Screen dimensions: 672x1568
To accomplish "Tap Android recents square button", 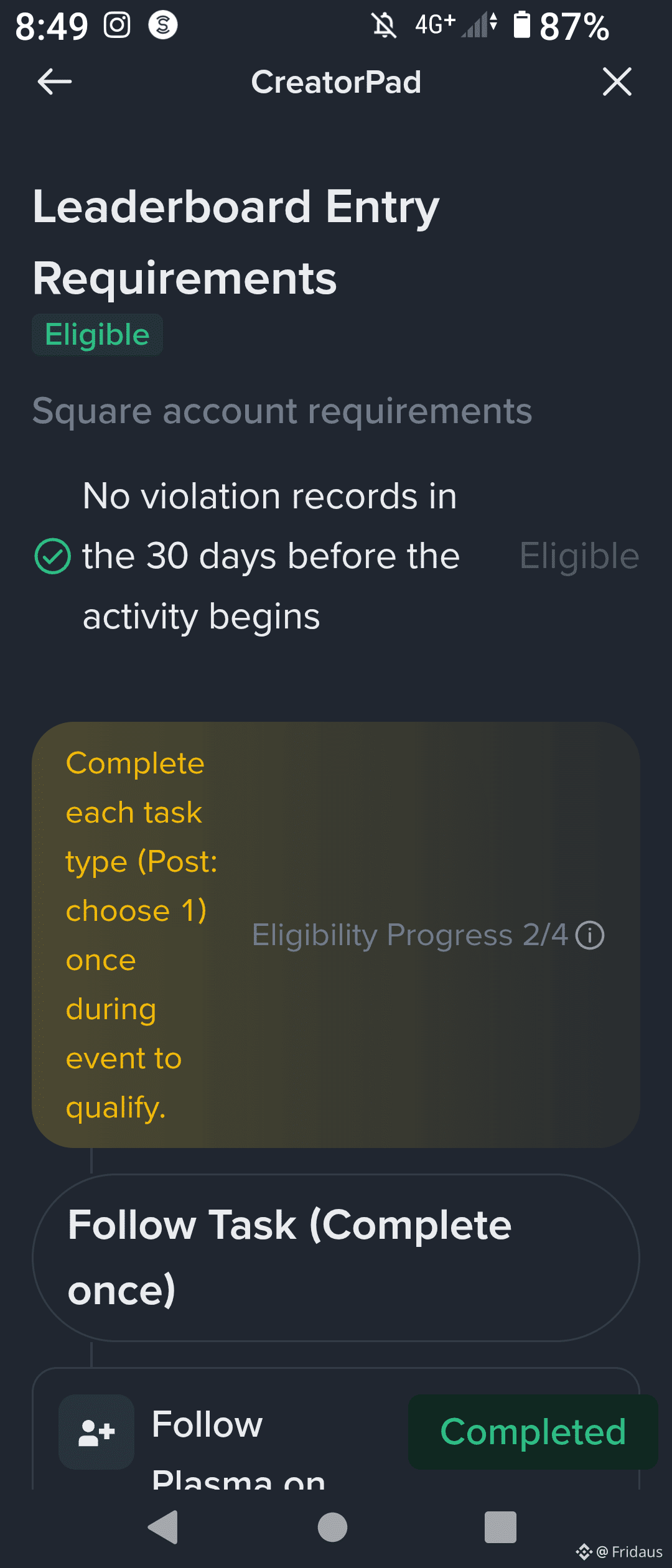I will [500, 1527].
